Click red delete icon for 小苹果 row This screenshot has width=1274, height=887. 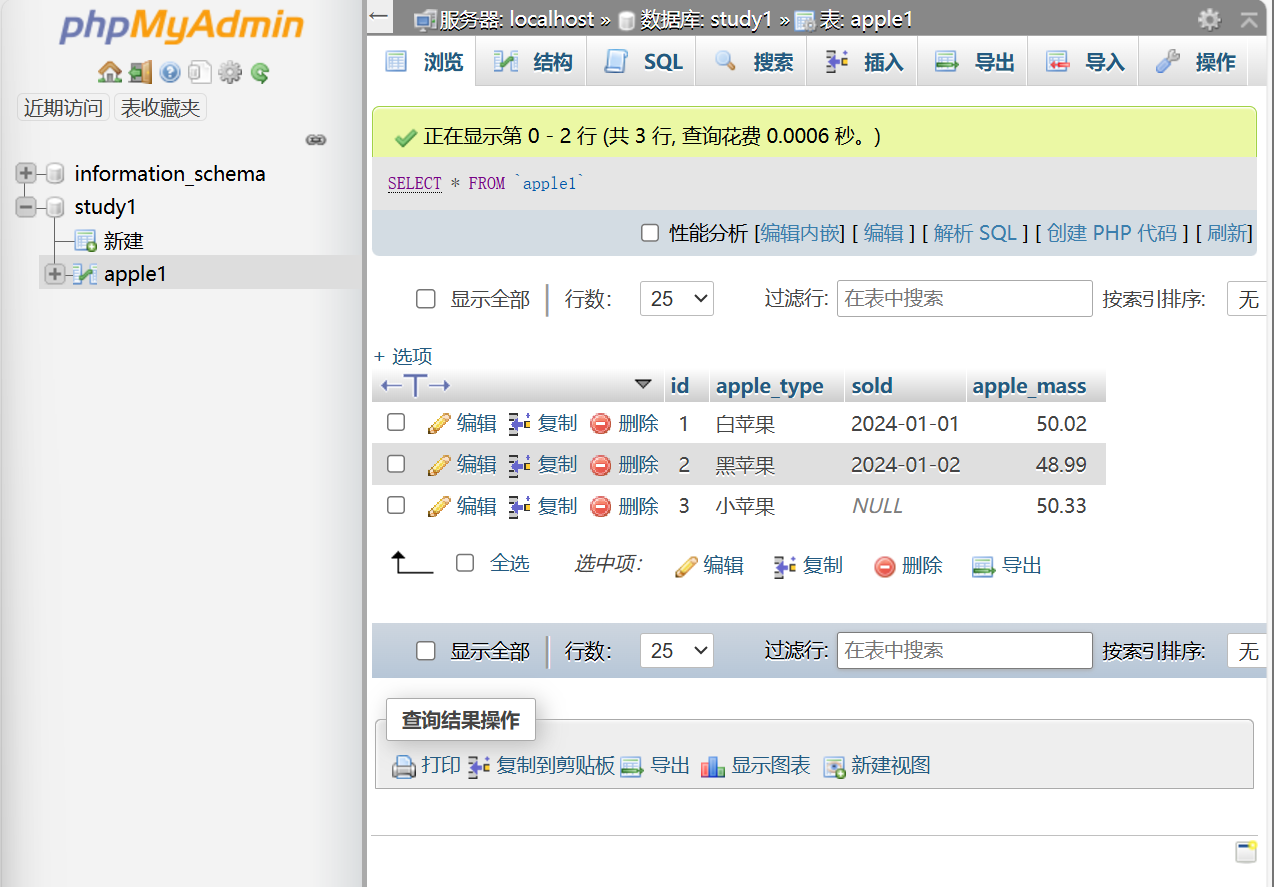pos(600,506)
